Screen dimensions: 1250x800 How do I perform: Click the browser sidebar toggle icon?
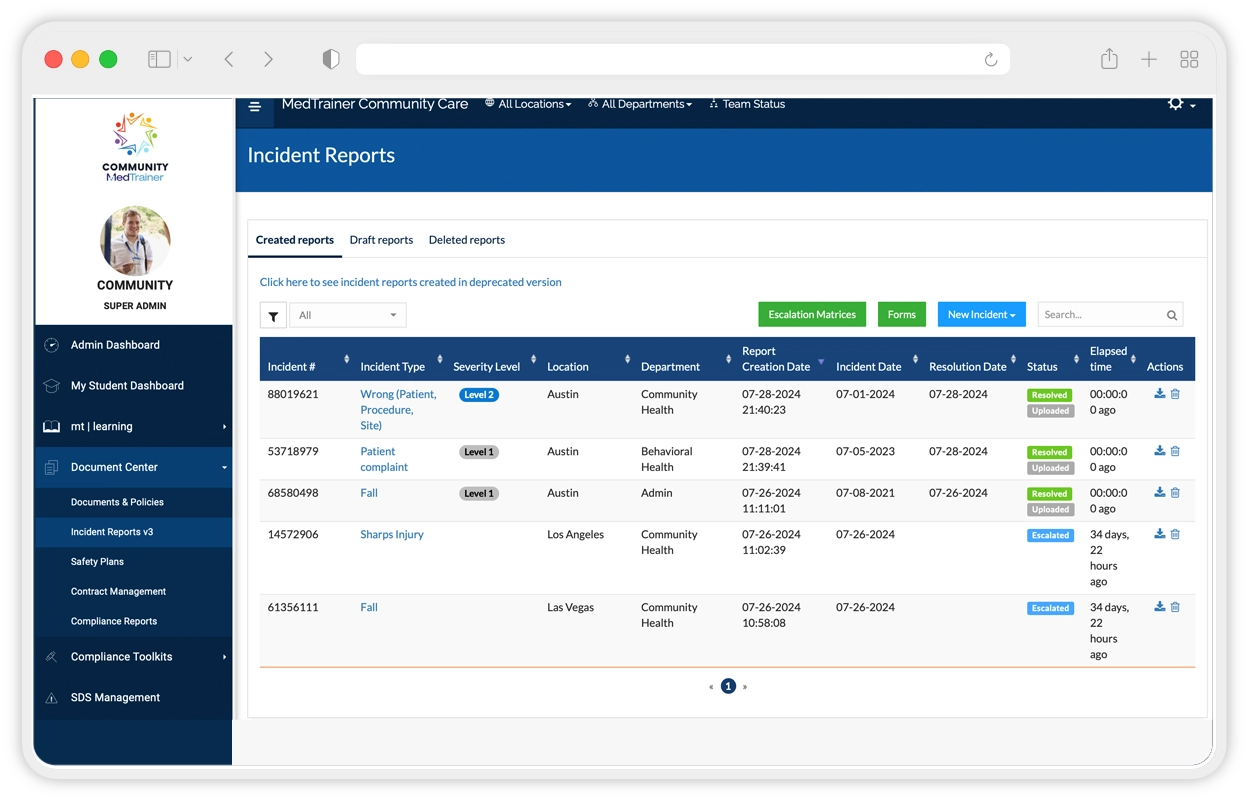click(x=159, y=59)
